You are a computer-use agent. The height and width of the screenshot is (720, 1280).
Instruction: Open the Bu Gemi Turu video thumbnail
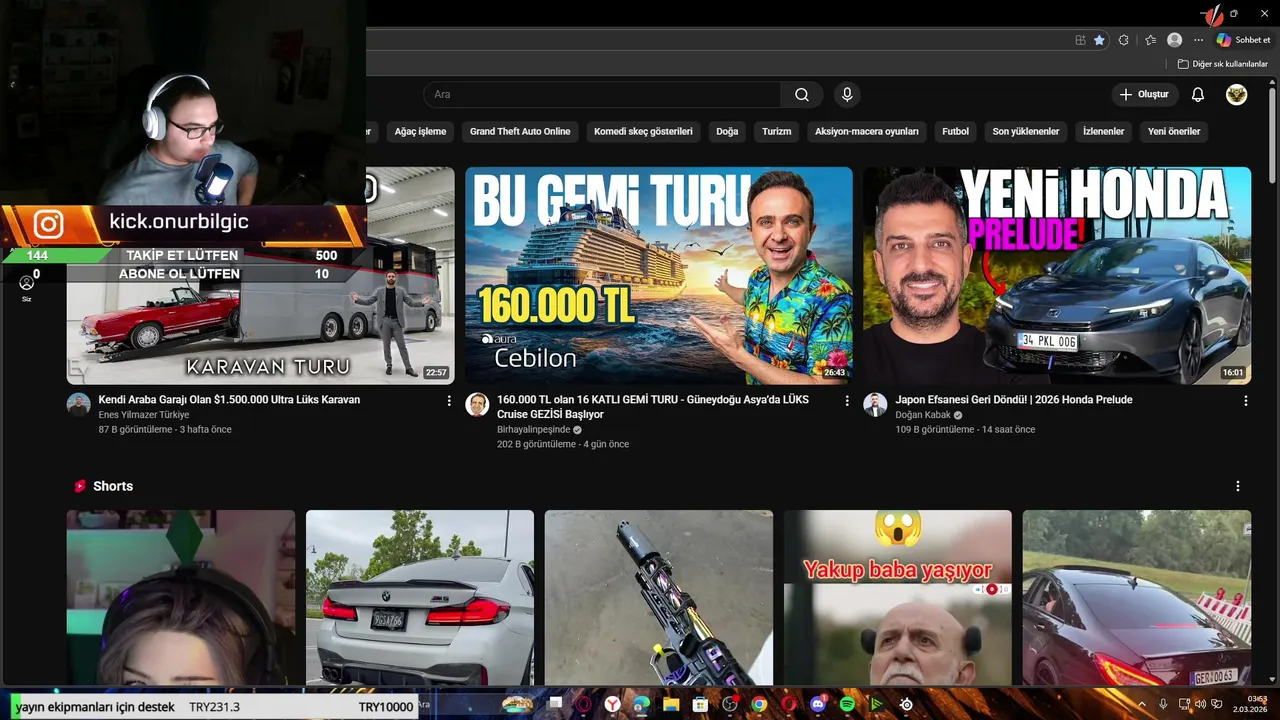(659, 276)
